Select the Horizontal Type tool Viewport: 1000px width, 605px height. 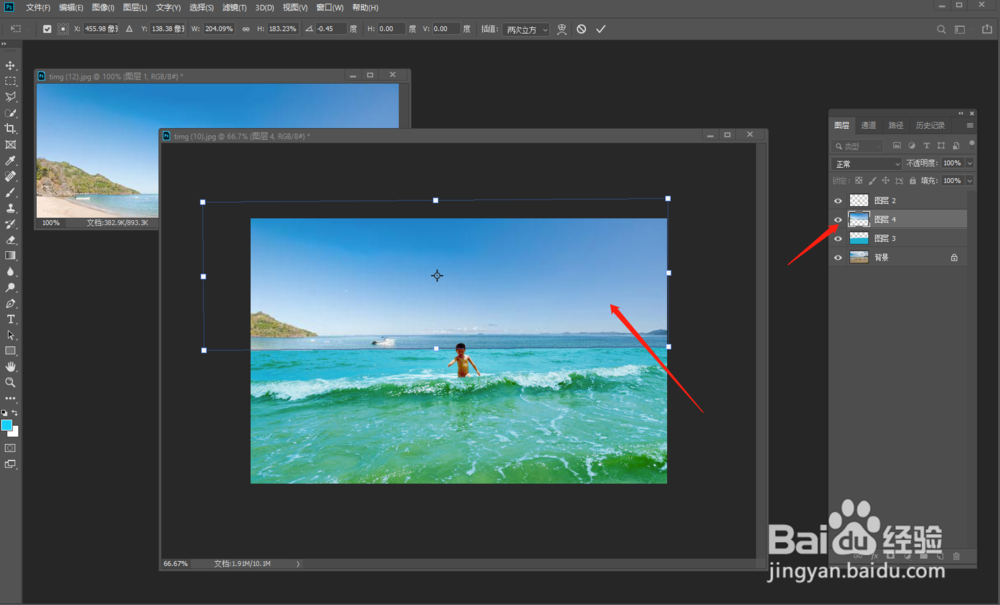[10, 319]
